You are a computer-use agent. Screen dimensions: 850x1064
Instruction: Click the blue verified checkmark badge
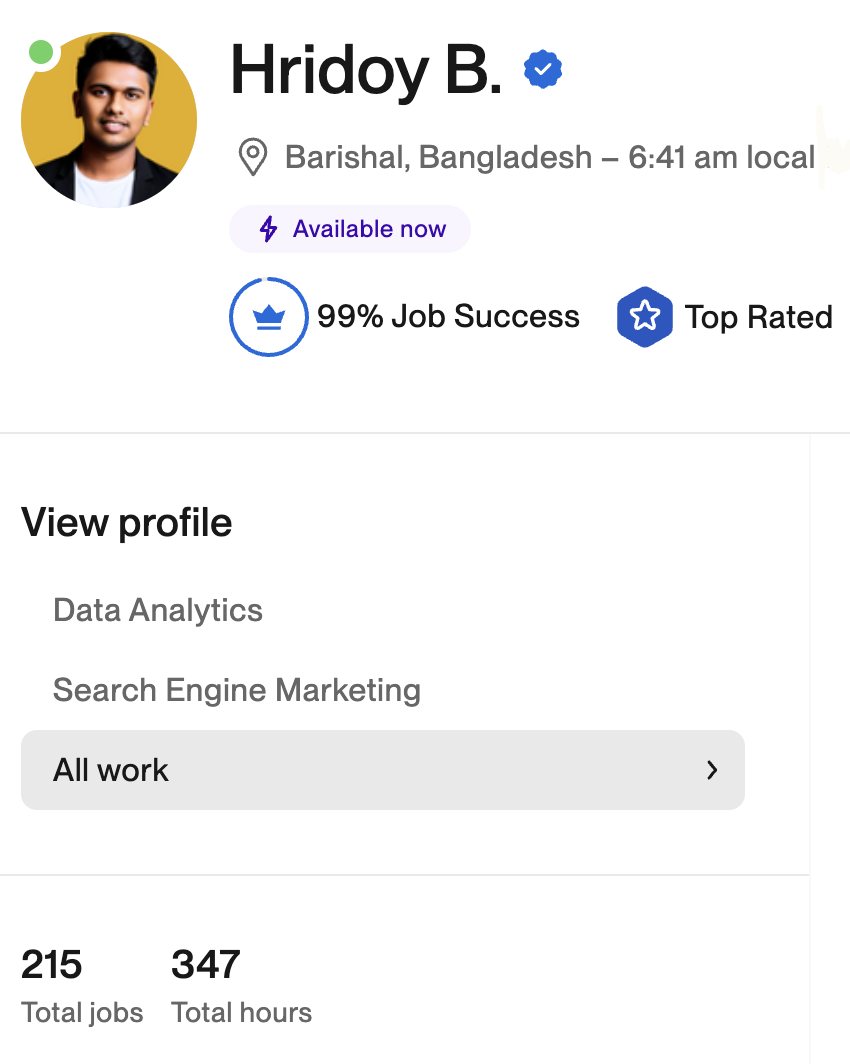(x=543, y=69)
